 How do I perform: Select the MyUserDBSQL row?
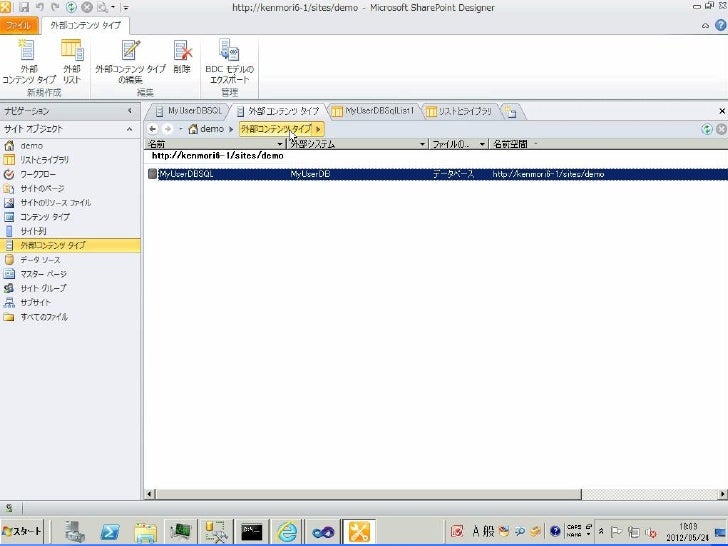tap(436, 174)
